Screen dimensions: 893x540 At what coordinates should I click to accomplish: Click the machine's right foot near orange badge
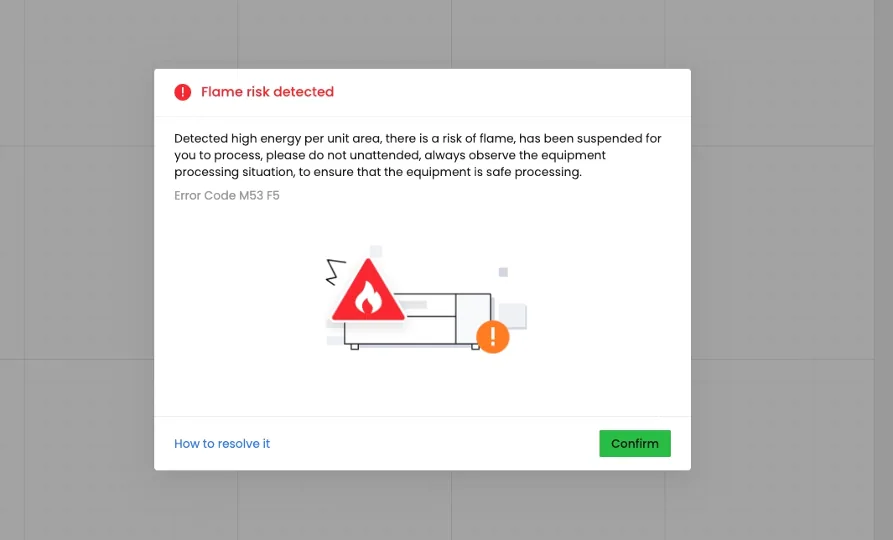point(475,346)
